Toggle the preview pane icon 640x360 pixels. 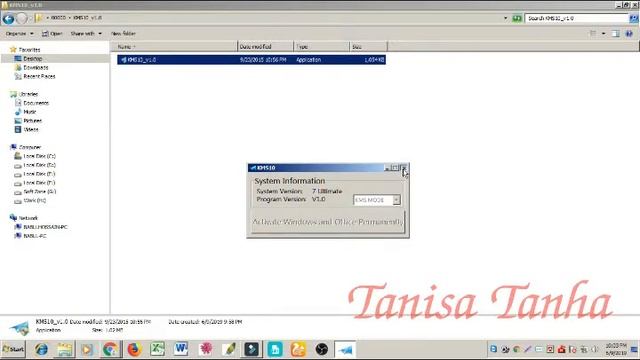(x=616, y=33)
